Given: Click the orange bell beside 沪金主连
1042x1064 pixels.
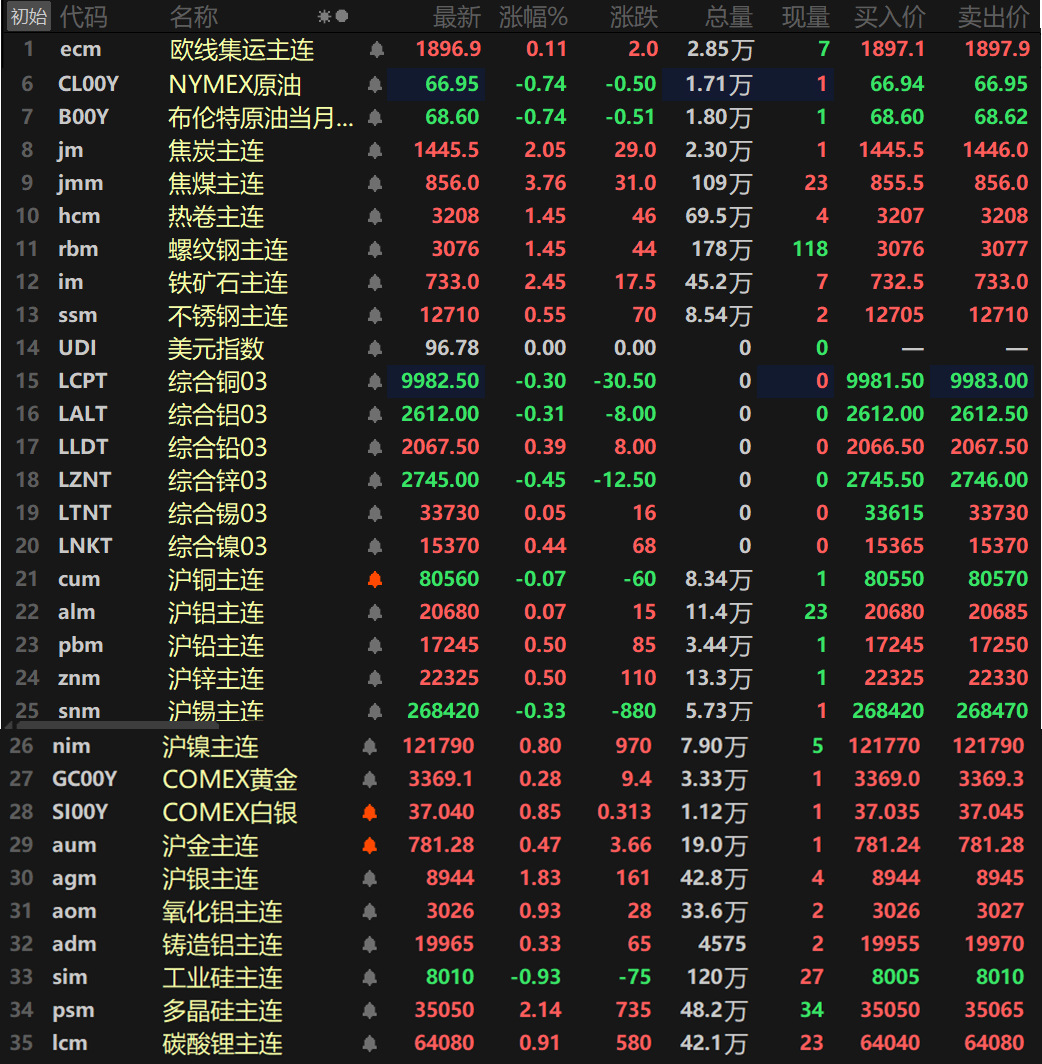Looking at the screenshot, I should [370, 846].
